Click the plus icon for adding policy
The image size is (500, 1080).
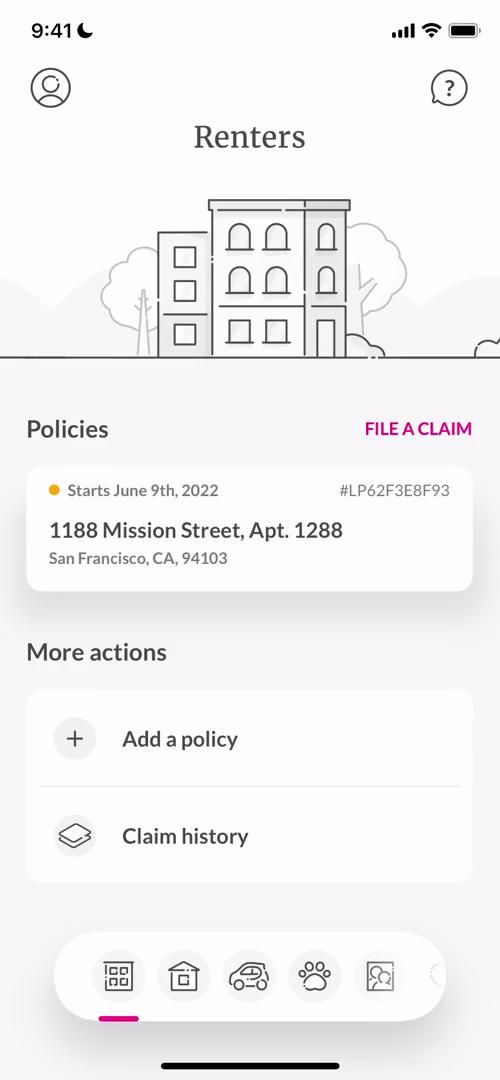(x=74, y=739)
